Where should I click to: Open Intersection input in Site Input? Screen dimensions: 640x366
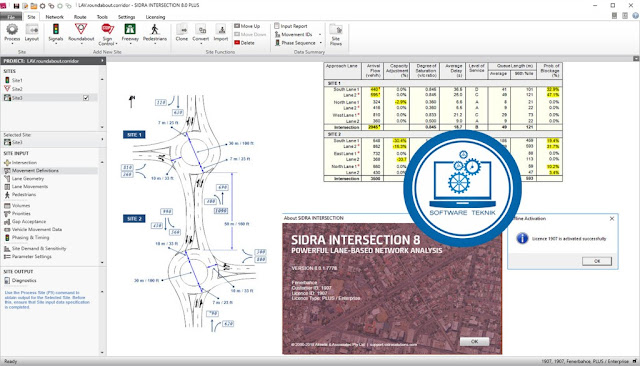(20, 162)
